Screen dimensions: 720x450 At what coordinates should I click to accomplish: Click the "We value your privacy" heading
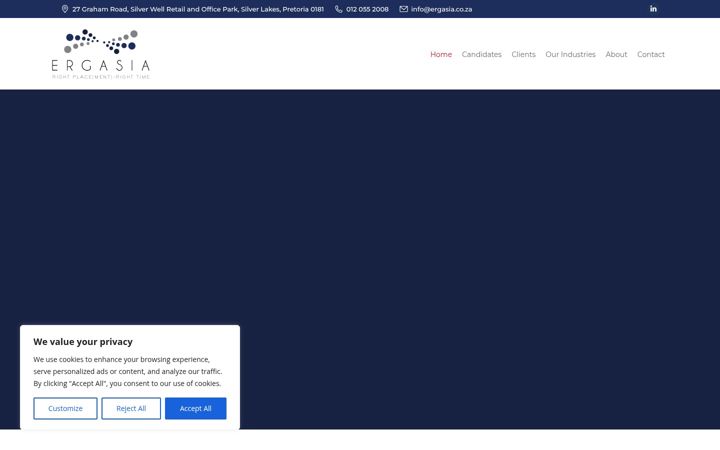[83, 342]
